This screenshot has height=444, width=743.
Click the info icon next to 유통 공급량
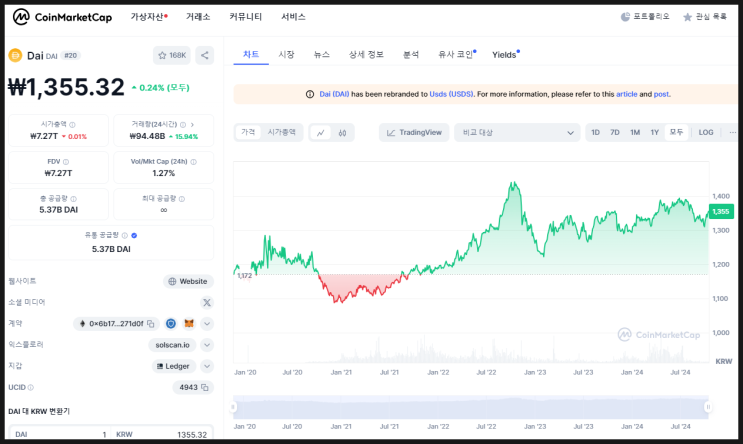tap(125, 236)
